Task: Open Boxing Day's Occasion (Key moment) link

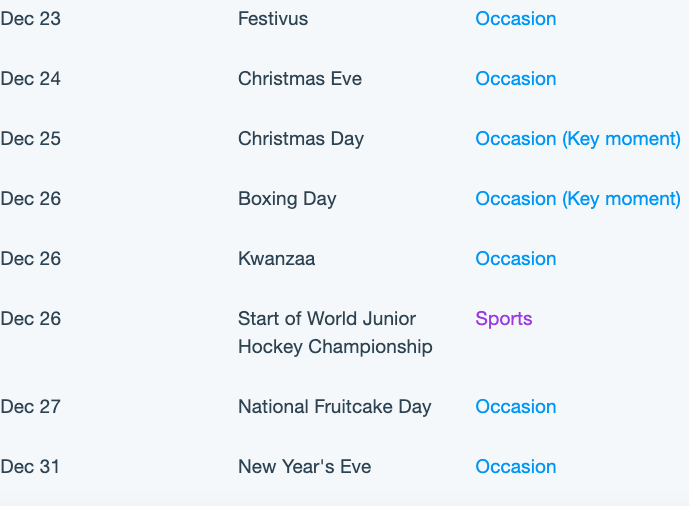Action: pos(578,199)
